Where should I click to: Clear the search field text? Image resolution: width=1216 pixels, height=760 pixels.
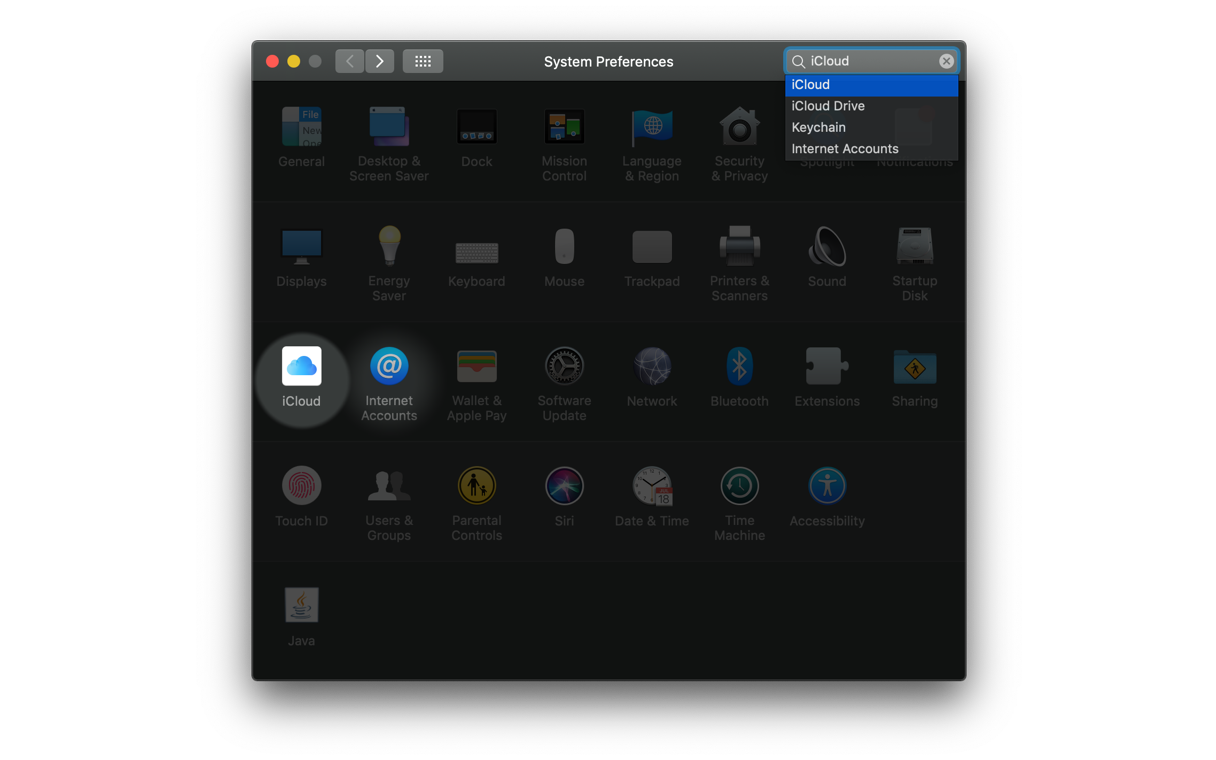coord(946,61)
